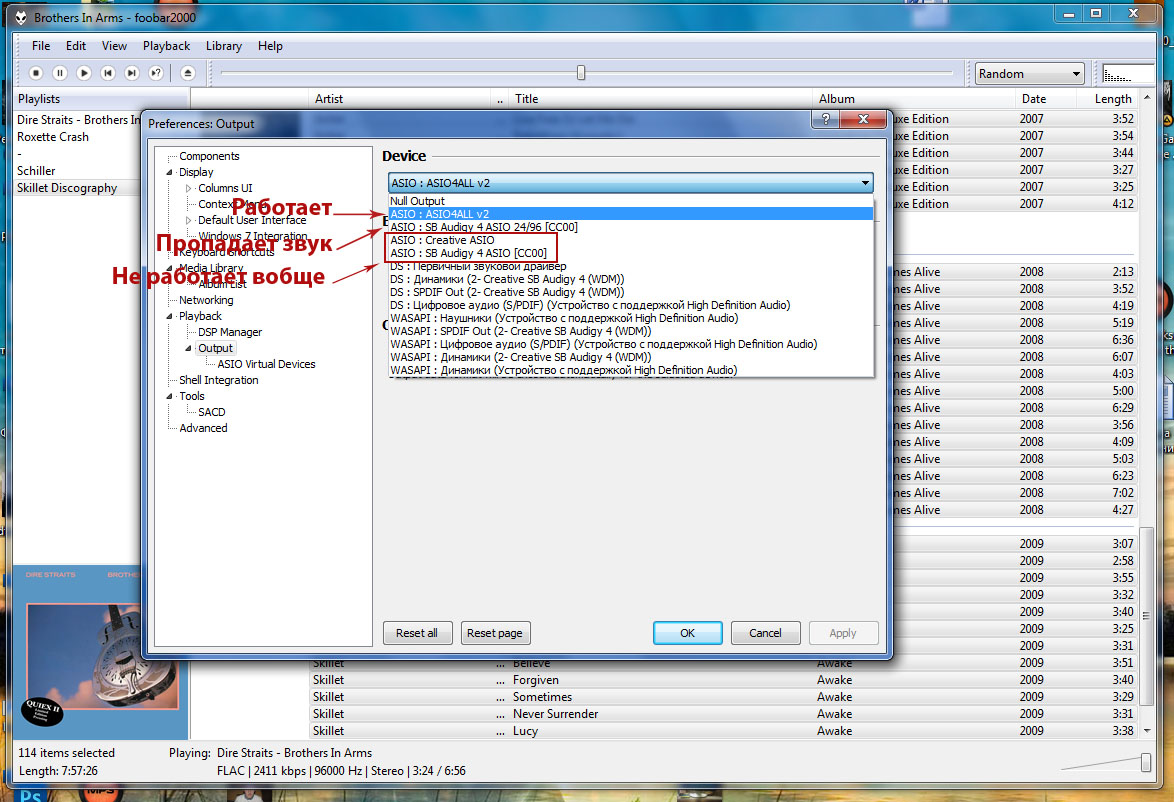This screenshot has width=1174, height=802.
Task: Select SACD under Tools
Action: (211, 412)
